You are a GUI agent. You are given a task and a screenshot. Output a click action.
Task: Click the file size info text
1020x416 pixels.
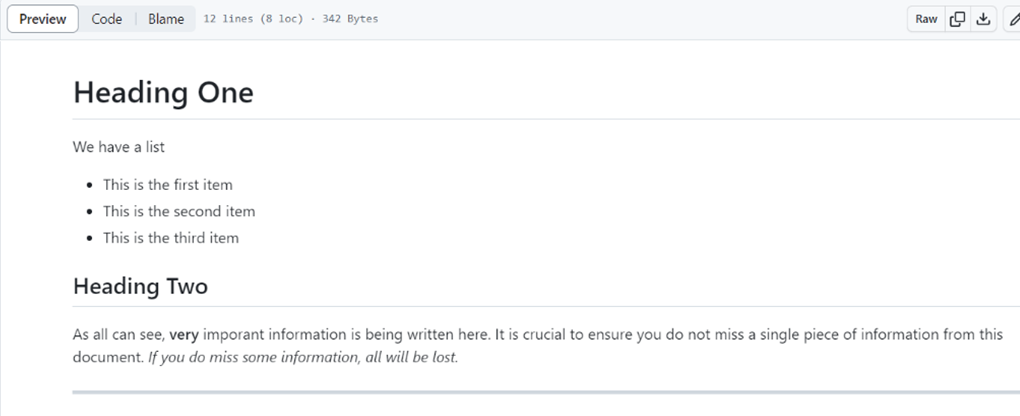click(291, 19)
